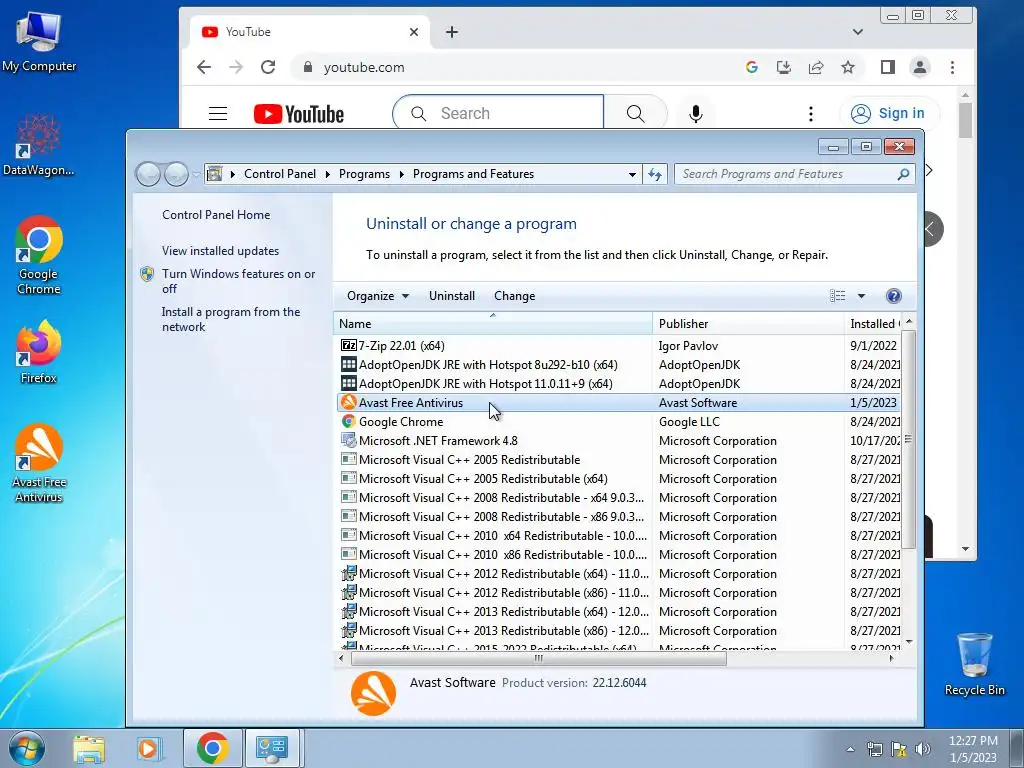The height and width of the screenshot is (768, 1024).
Task: Click the refresh button beside the breadcrumb path
Action: click(655, 174)
